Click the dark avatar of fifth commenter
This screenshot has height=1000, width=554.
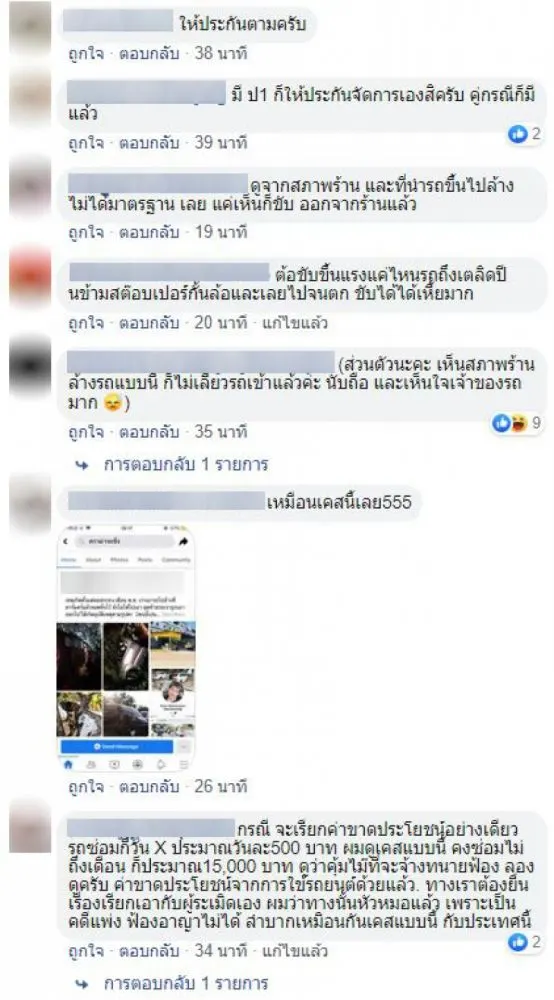tap(30, 367)
